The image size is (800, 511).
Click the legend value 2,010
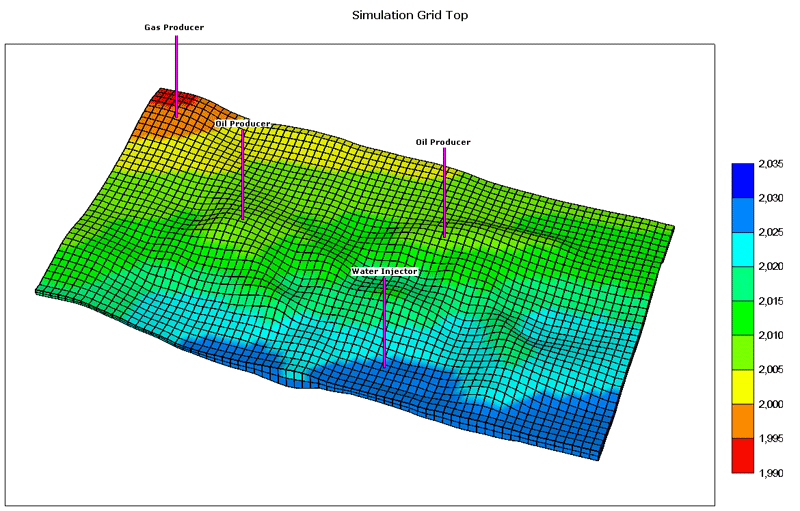click(x=770, y=336)
